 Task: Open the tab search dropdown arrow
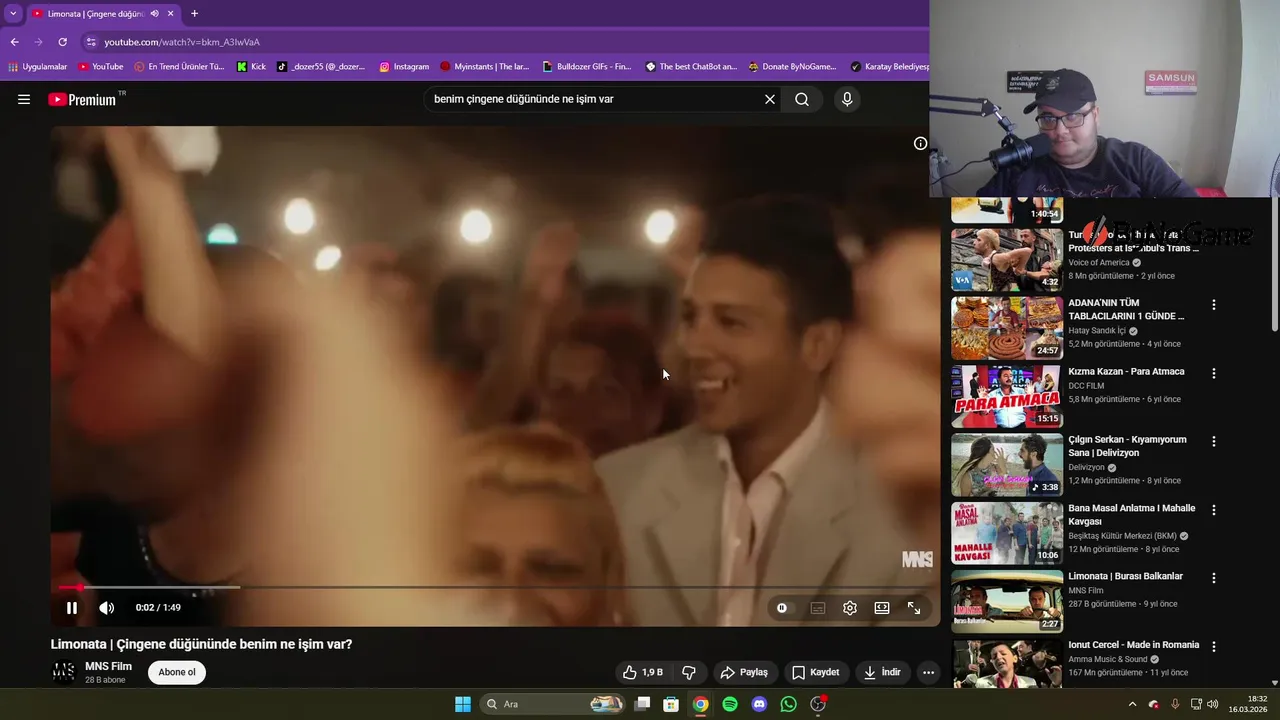click(x=13, y=14)
